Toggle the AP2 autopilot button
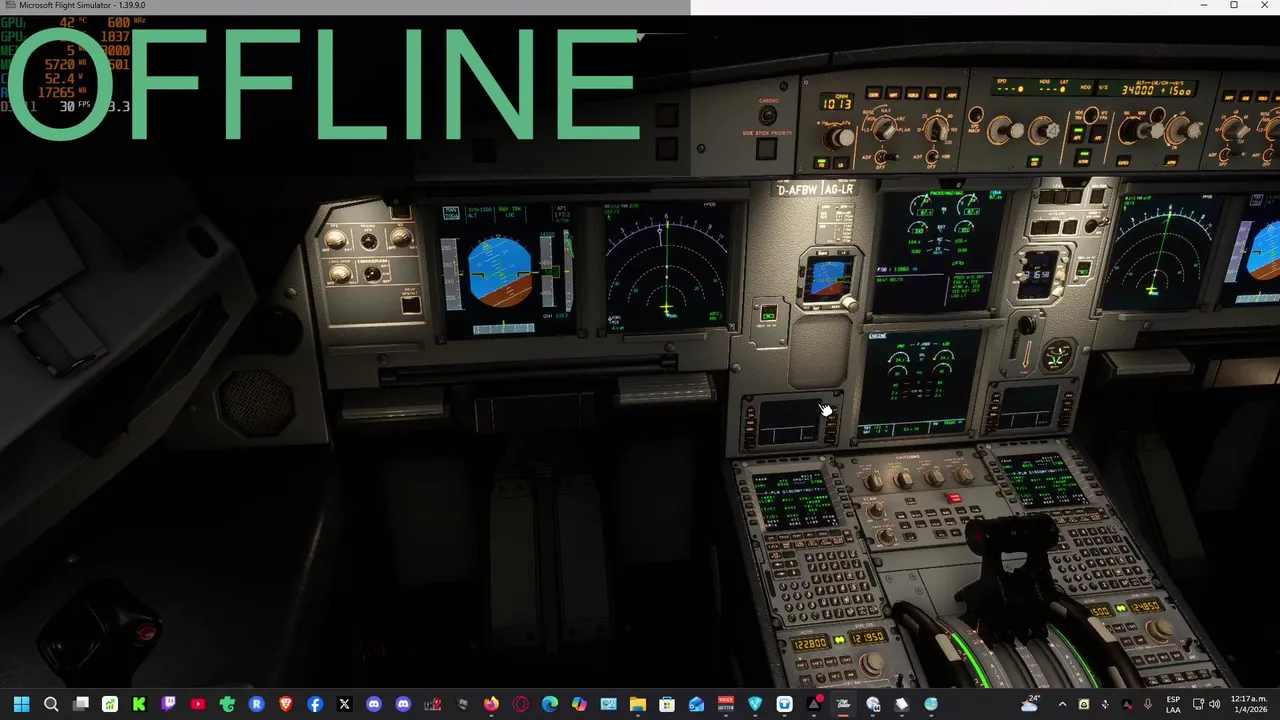1280x720 pixels. coord(1098,134)
